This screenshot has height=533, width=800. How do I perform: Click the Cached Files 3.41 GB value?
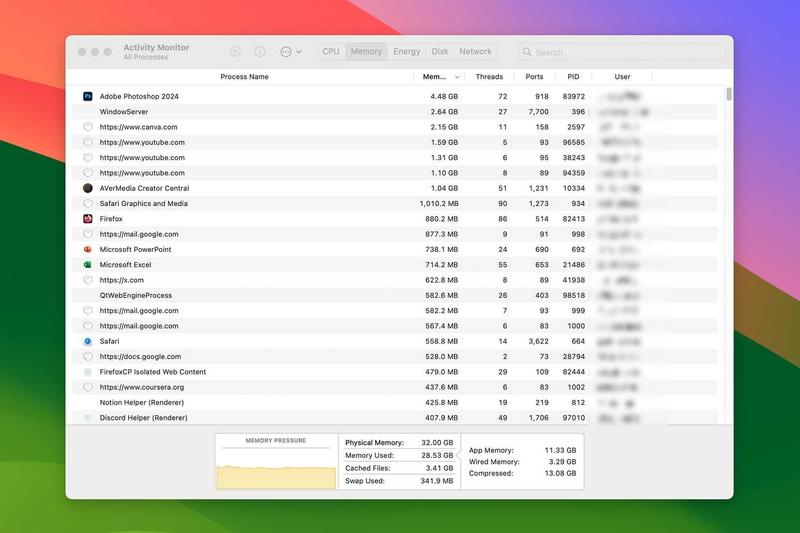point(439,468)
